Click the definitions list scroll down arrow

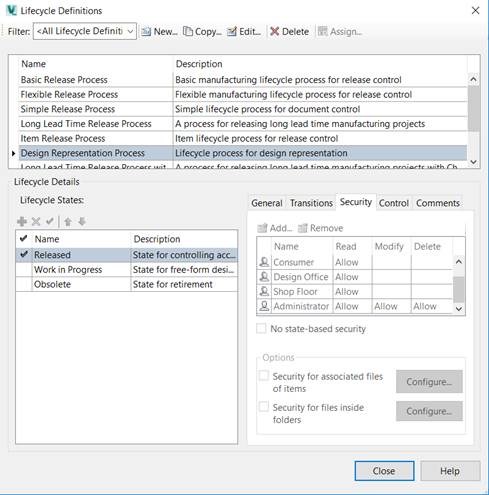(x=473, y=162)
